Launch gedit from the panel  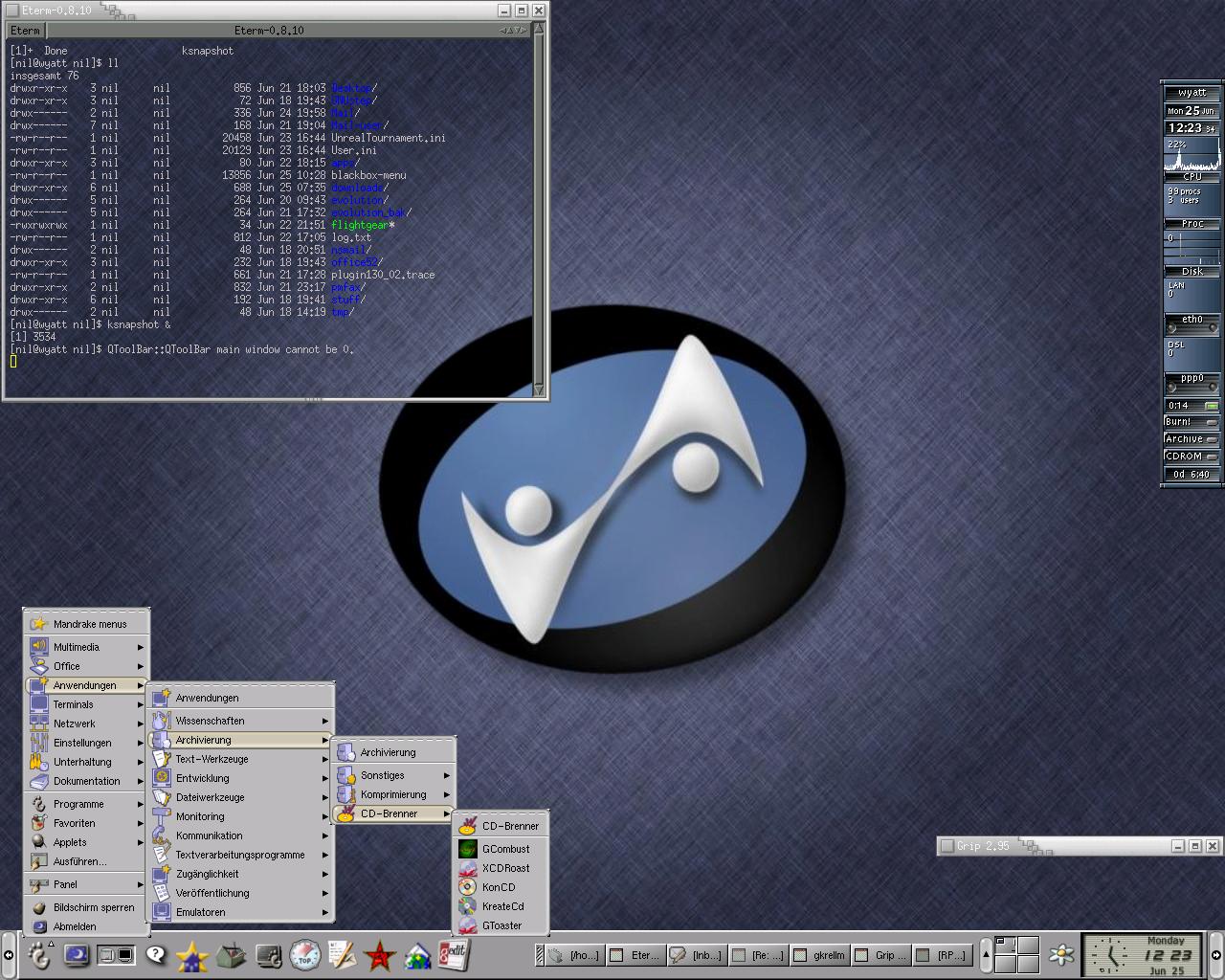[454, 954]
